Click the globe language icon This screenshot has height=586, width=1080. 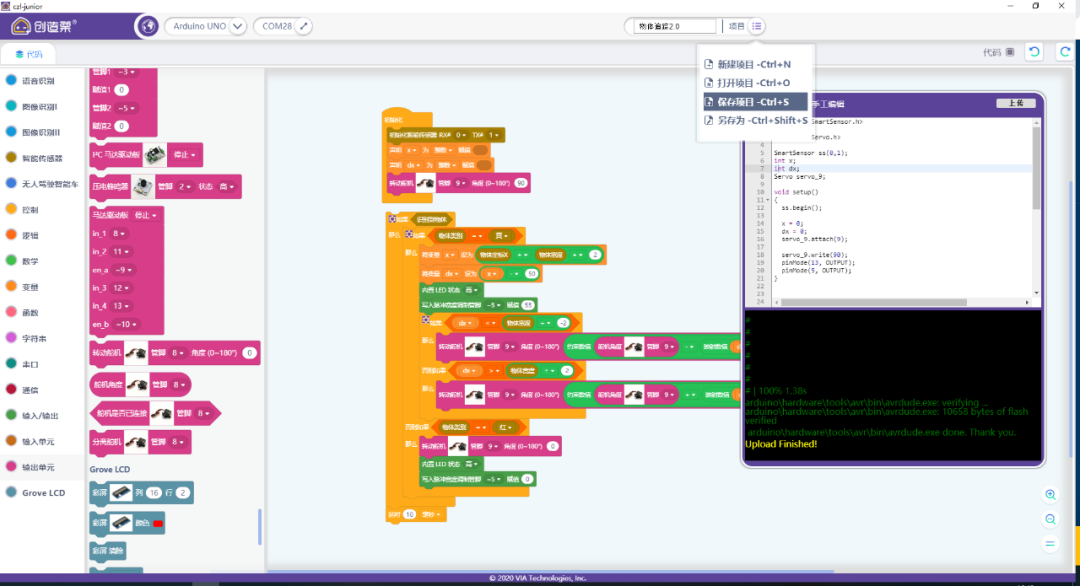146,26
